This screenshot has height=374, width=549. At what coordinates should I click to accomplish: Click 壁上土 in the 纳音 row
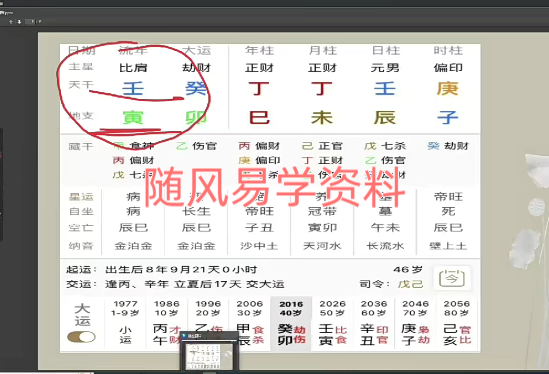(448, 246)
